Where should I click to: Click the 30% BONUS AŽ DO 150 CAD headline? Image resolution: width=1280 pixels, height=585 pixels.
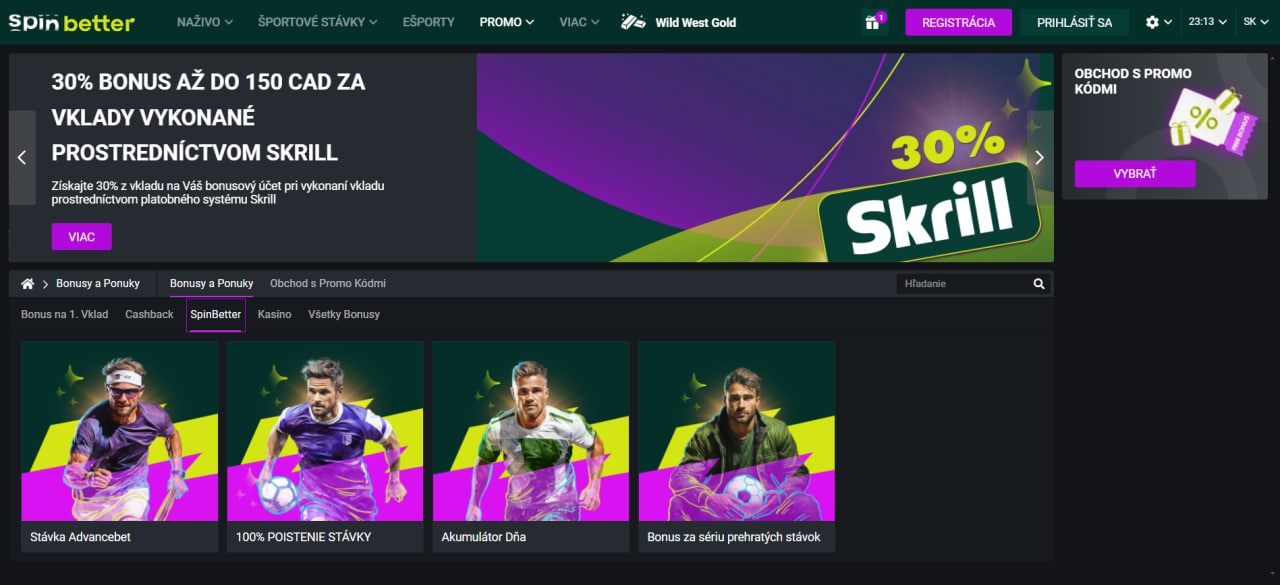coord(208,118)
